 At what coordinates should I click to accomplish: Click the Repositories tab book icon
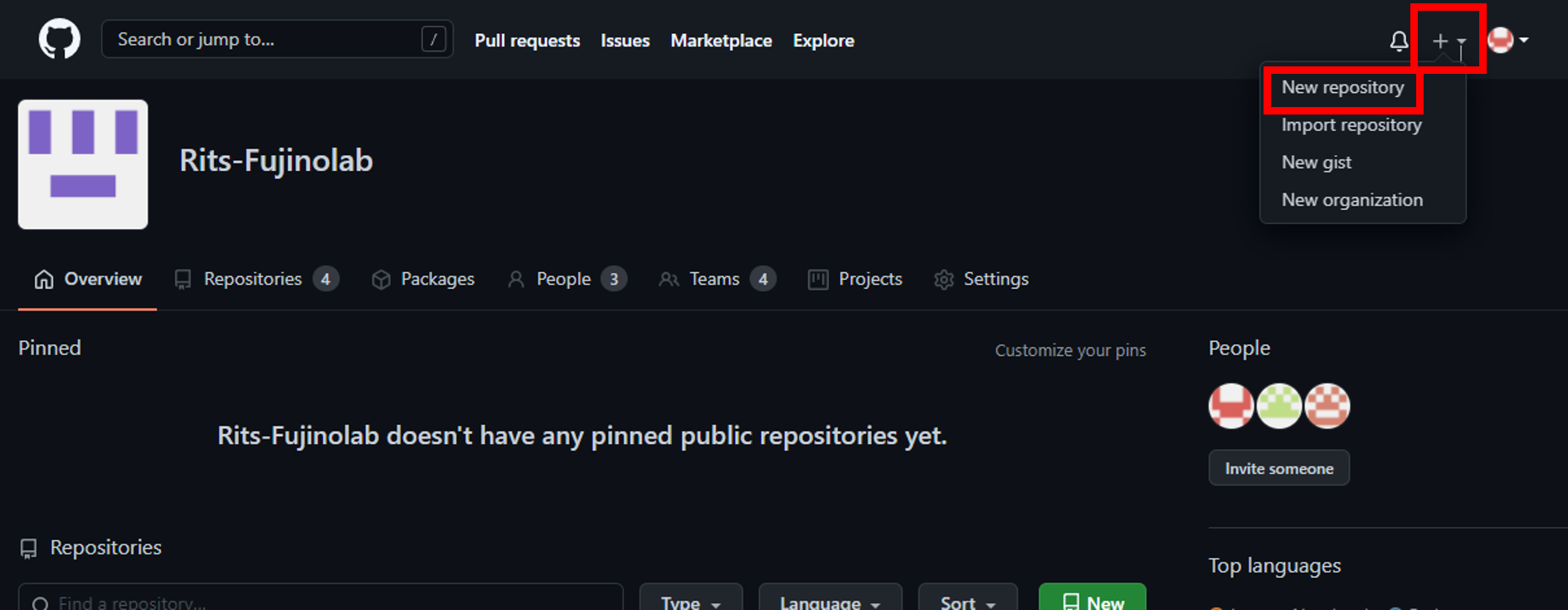point(183,280)
